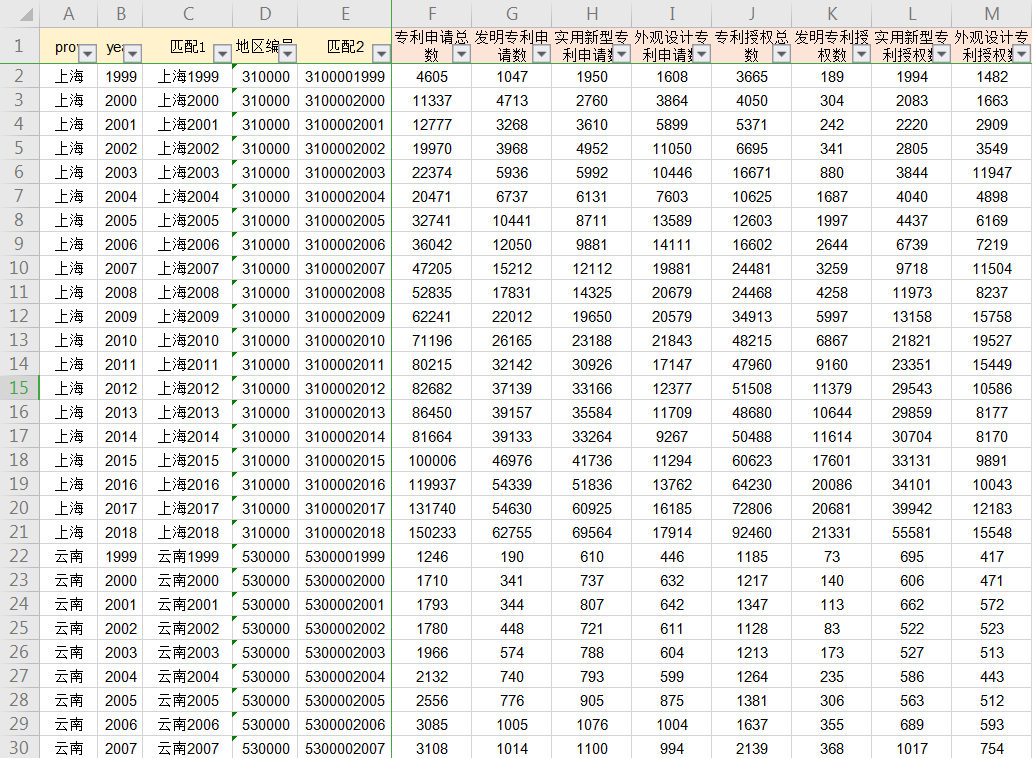Click cell containing 上海1999

(x=188, y=76)
